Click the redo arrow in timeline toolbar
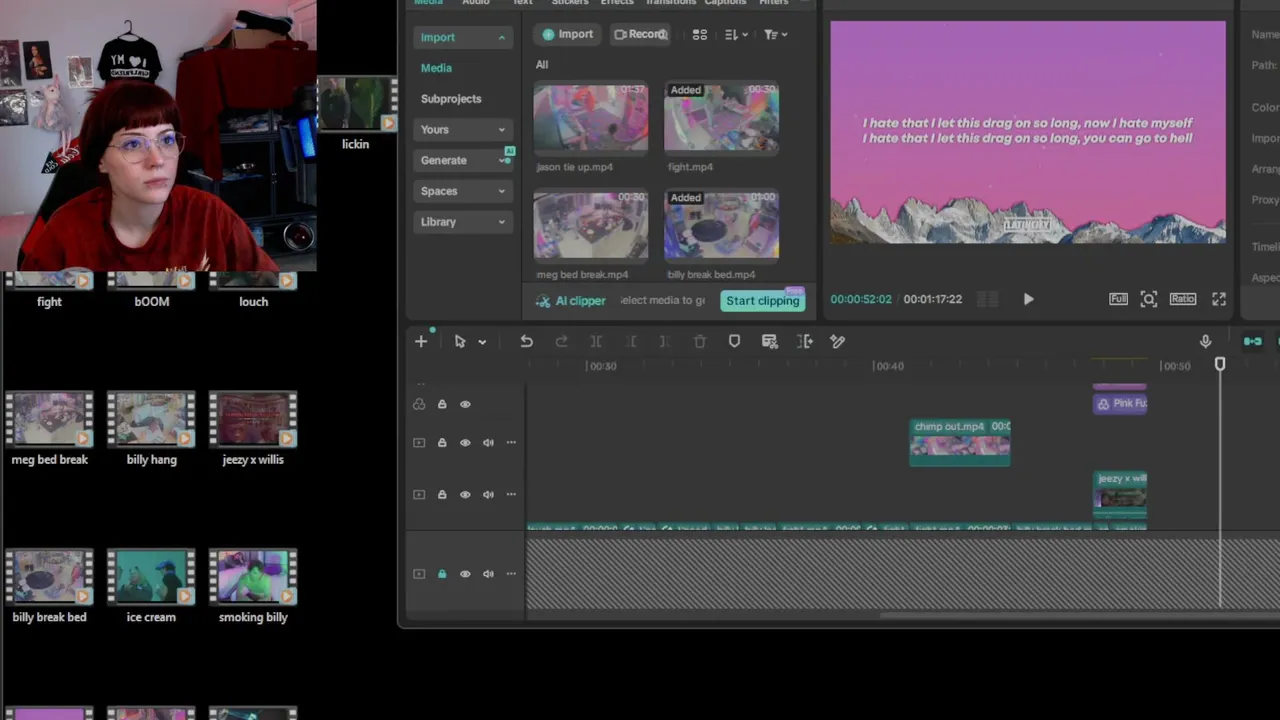 [x=561, y=342]
